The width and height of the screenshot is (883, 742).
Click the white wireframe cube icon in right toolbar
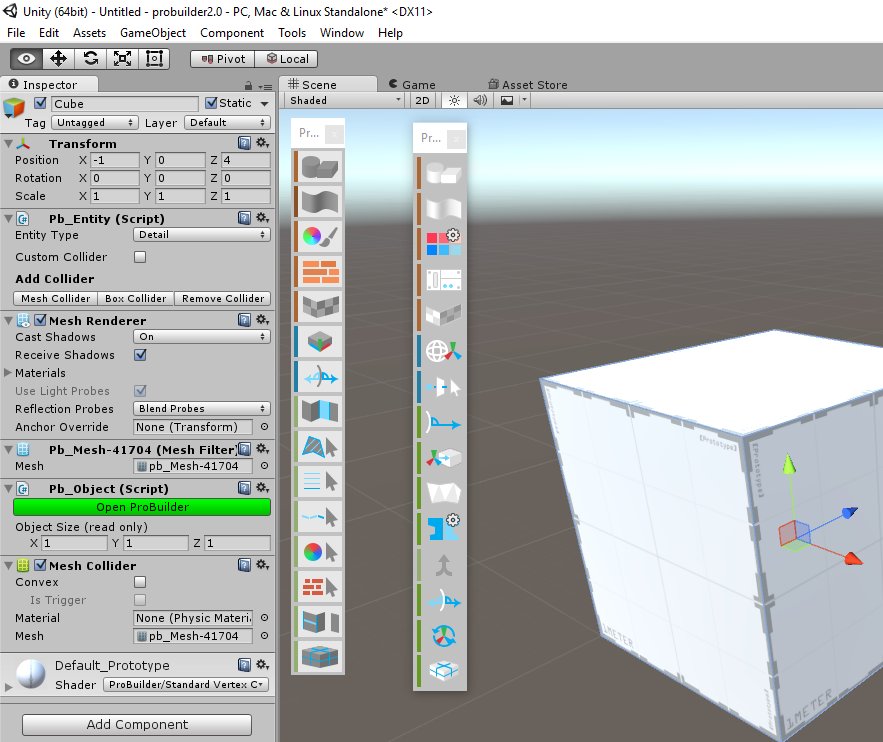point(443,671)
